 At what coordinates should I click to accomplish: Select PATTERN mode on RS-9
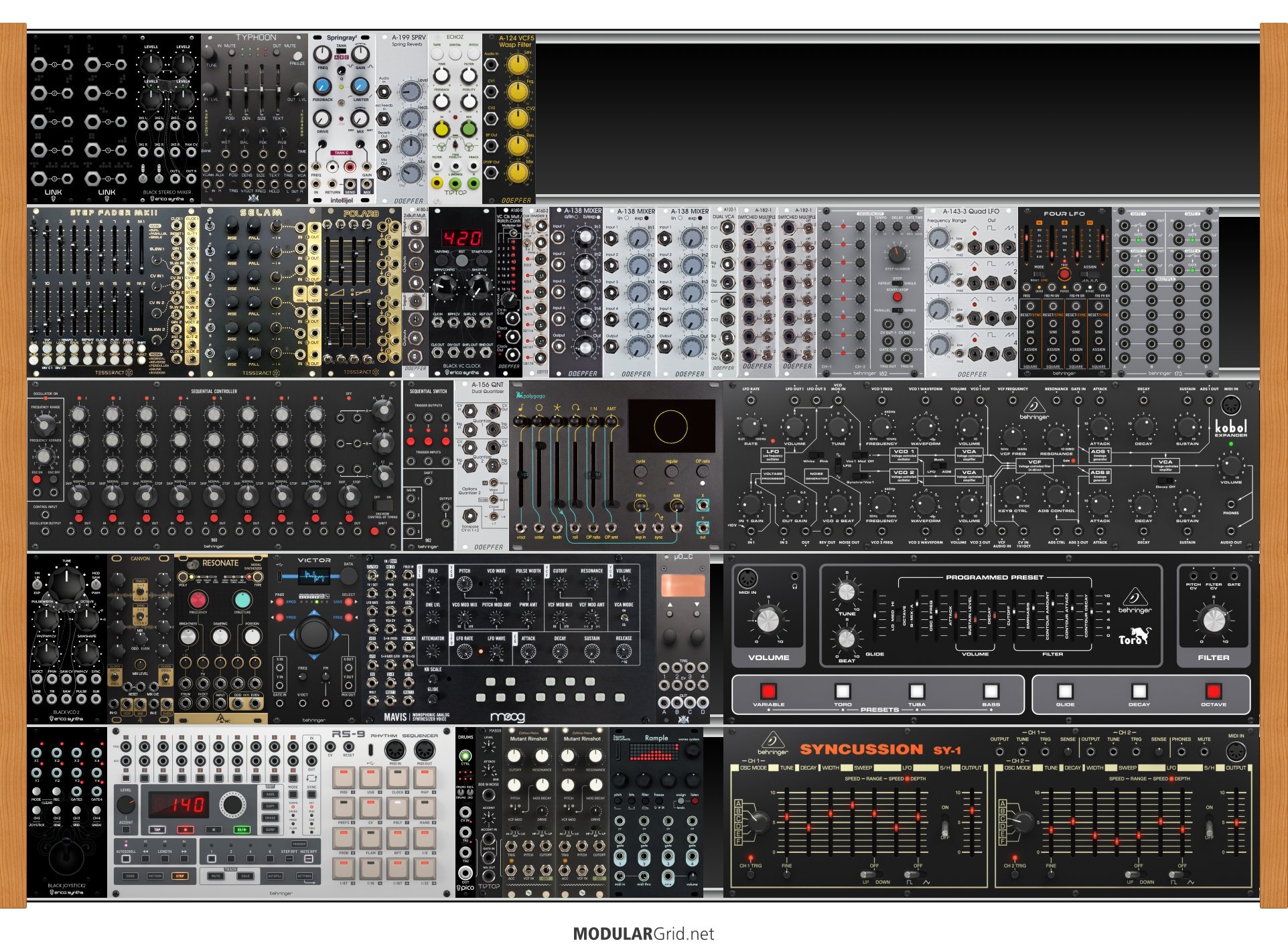click(155, 876)
